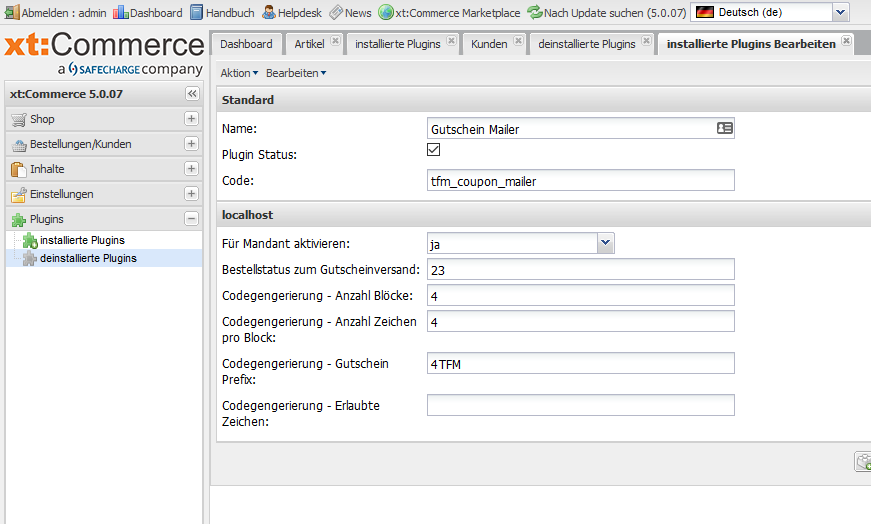
Task: Click the Dashboard icon in top toolbar
Action: click(121, 13)
